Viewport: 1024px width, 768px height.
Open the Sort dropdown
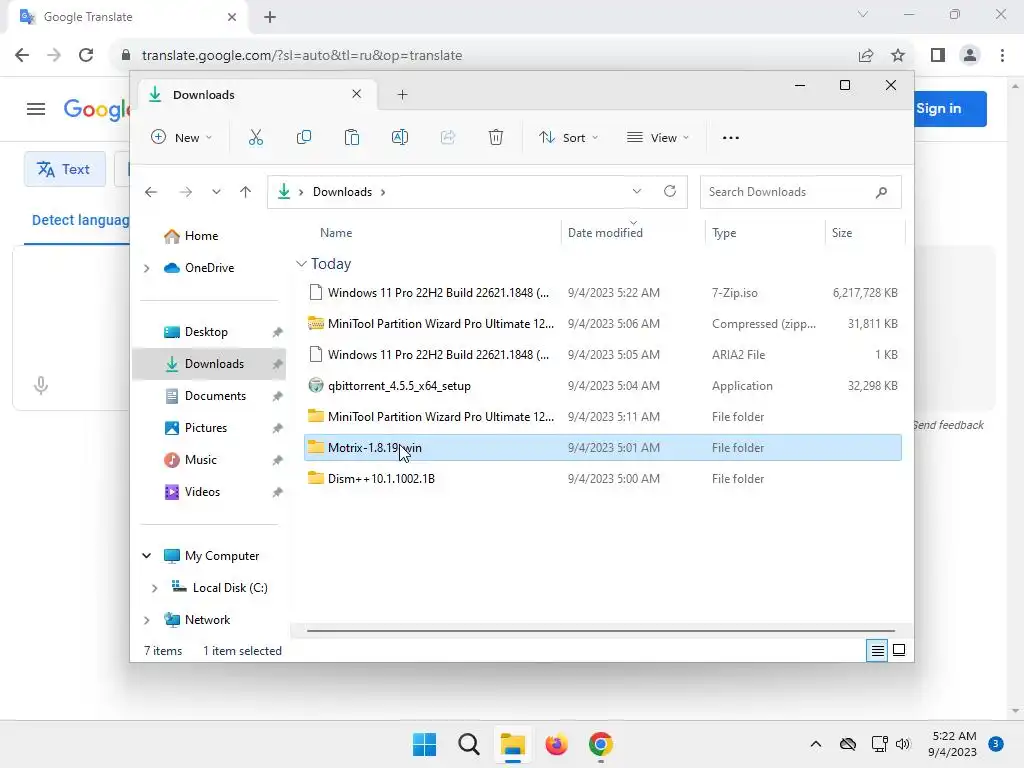tap(568, 138)
